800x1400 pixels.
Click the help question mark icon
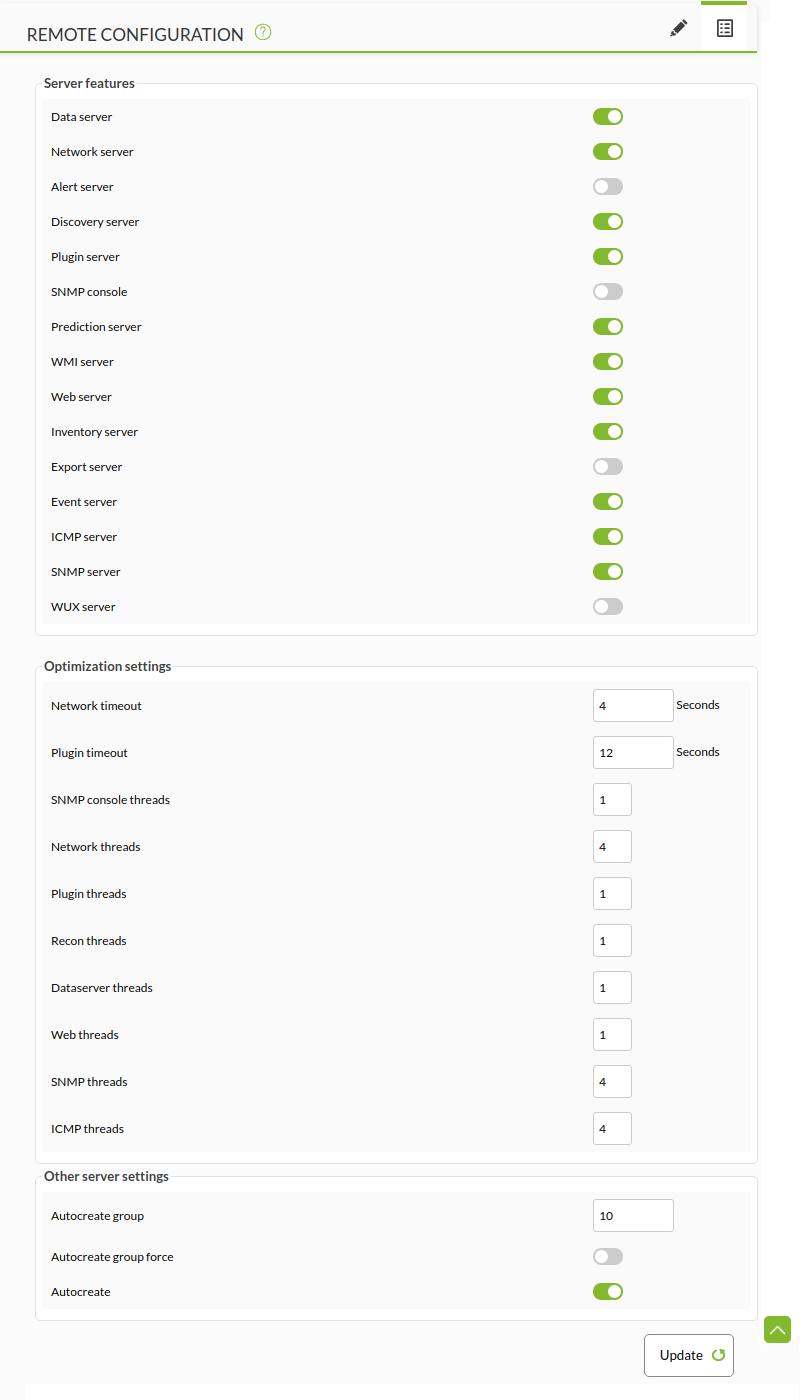pos(263,32)
